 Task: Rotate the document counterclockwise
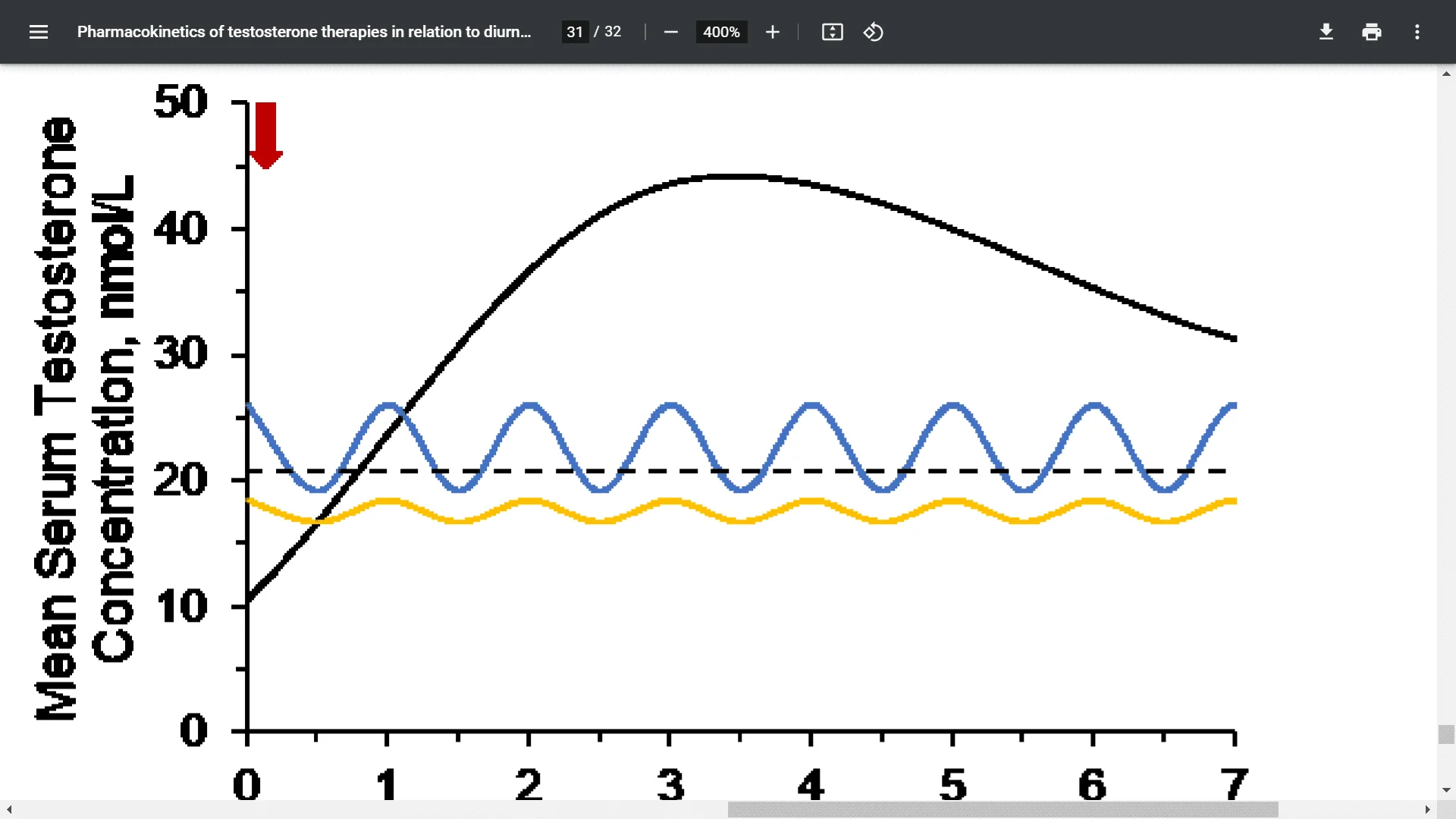[x=873, y=32]
